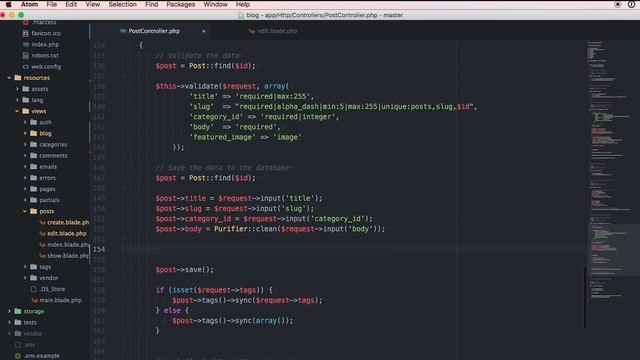Click gutter line number 154
The height and width of the screenshot is (360, 640).
[x=99, y=249]
